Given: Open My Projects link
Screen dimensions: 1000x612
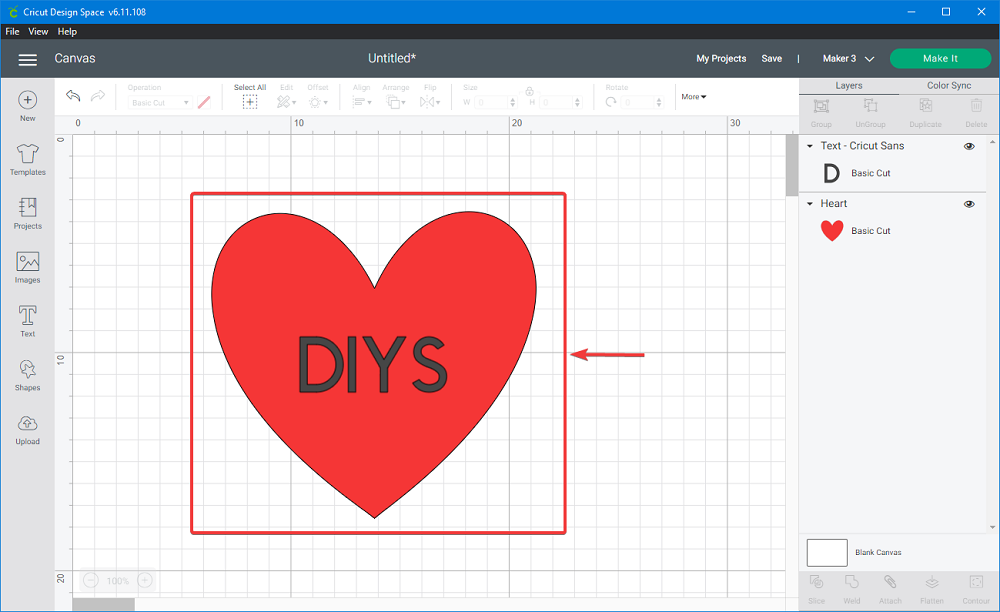Looking at the screenshot, I should (x=721, y=59).
